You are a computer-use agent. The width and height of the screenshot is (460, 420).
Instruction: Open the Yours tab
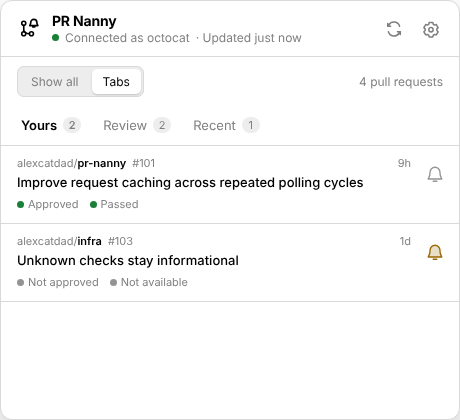tap(51, 125)
